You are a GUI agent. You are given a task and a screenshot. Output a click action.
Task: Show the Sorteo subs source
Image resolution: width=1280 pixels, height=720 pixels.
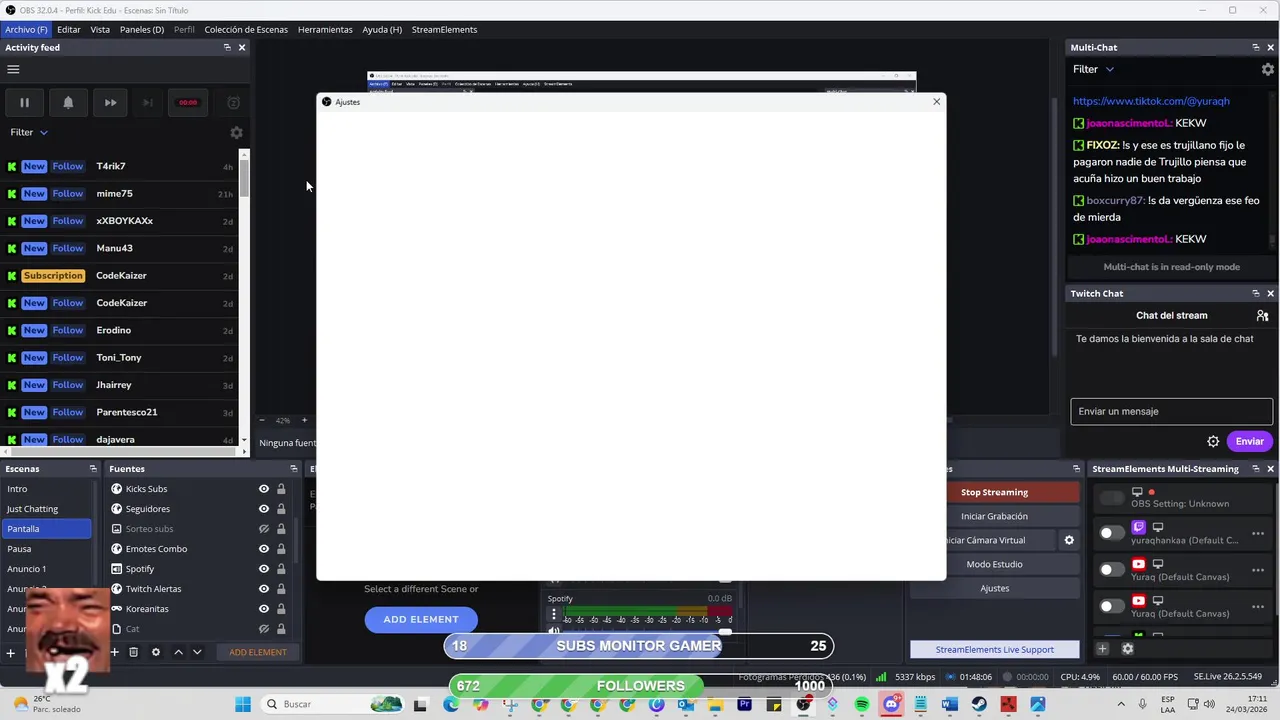point(264,529)
